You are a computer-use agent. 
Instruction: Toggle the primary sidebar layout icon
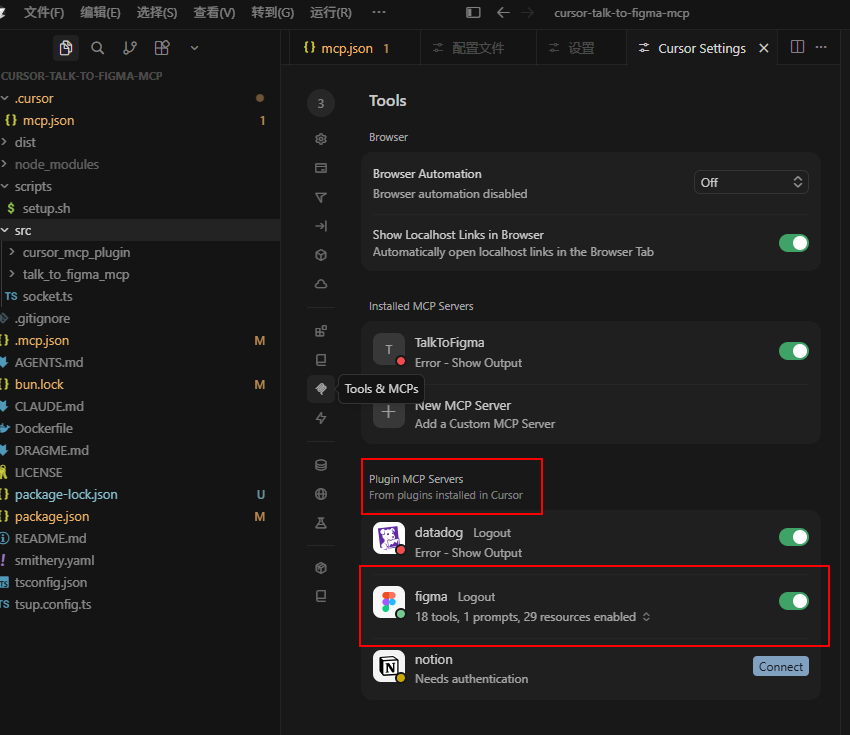pos(473,12)
